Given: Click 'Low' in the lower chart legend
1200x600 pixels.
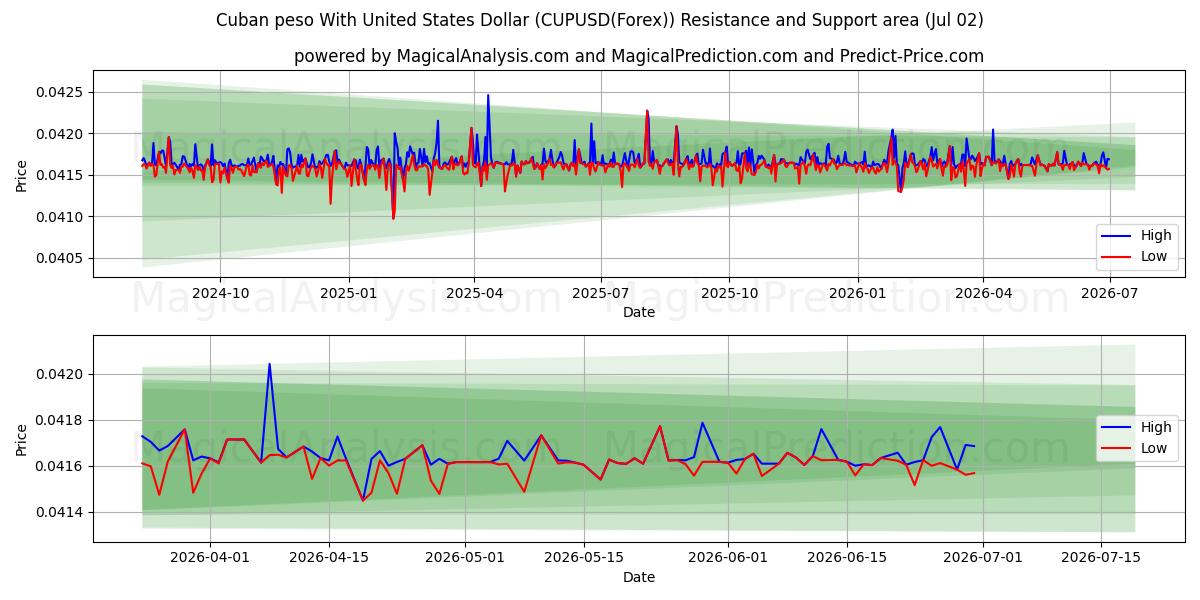Looking at the screenshot, I should pyautogui.click(x=1154, y=448).
